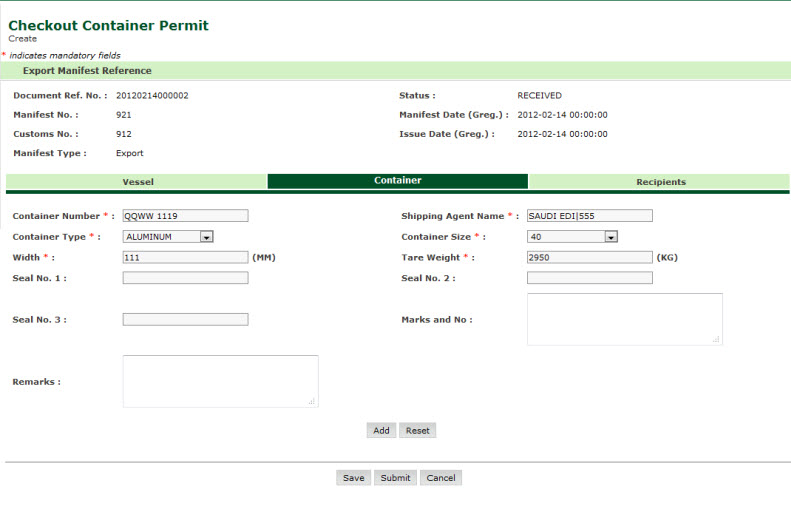
Task: Focus the Shipping Agent Name field
Action: click(589, 216)
